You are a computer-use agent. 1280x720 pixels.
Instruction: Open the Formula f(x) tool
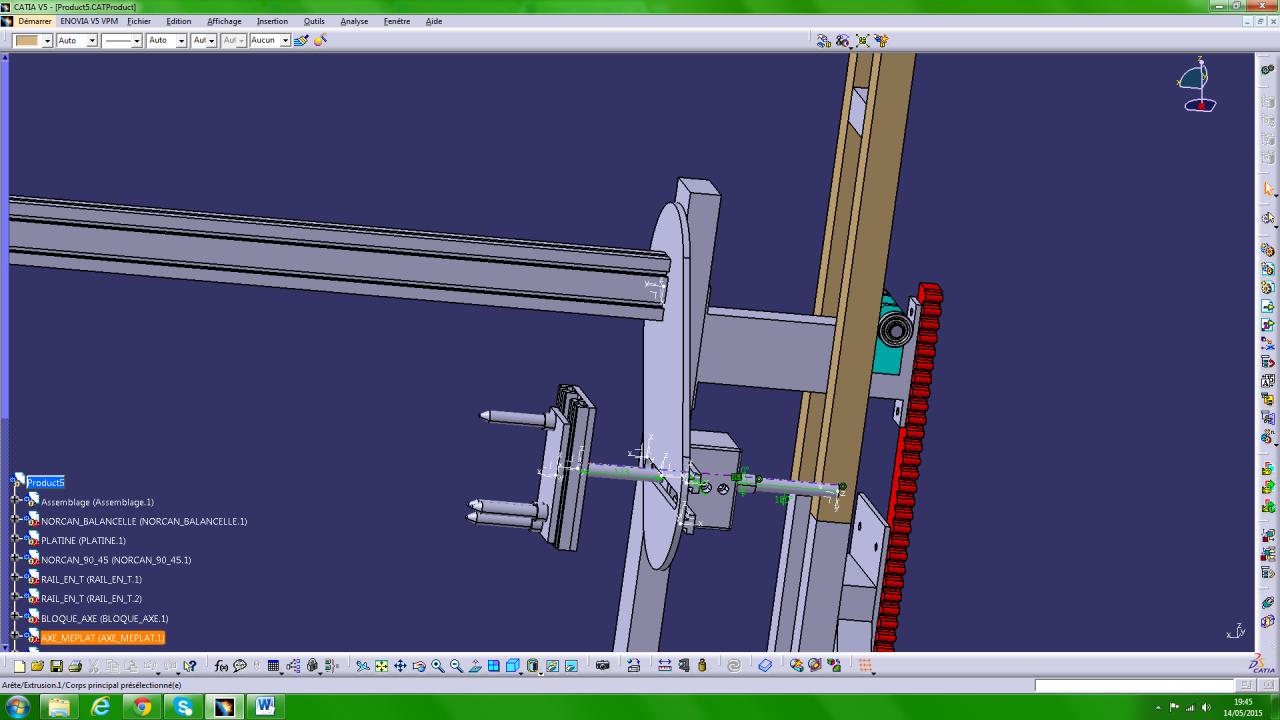pos(222,666)
